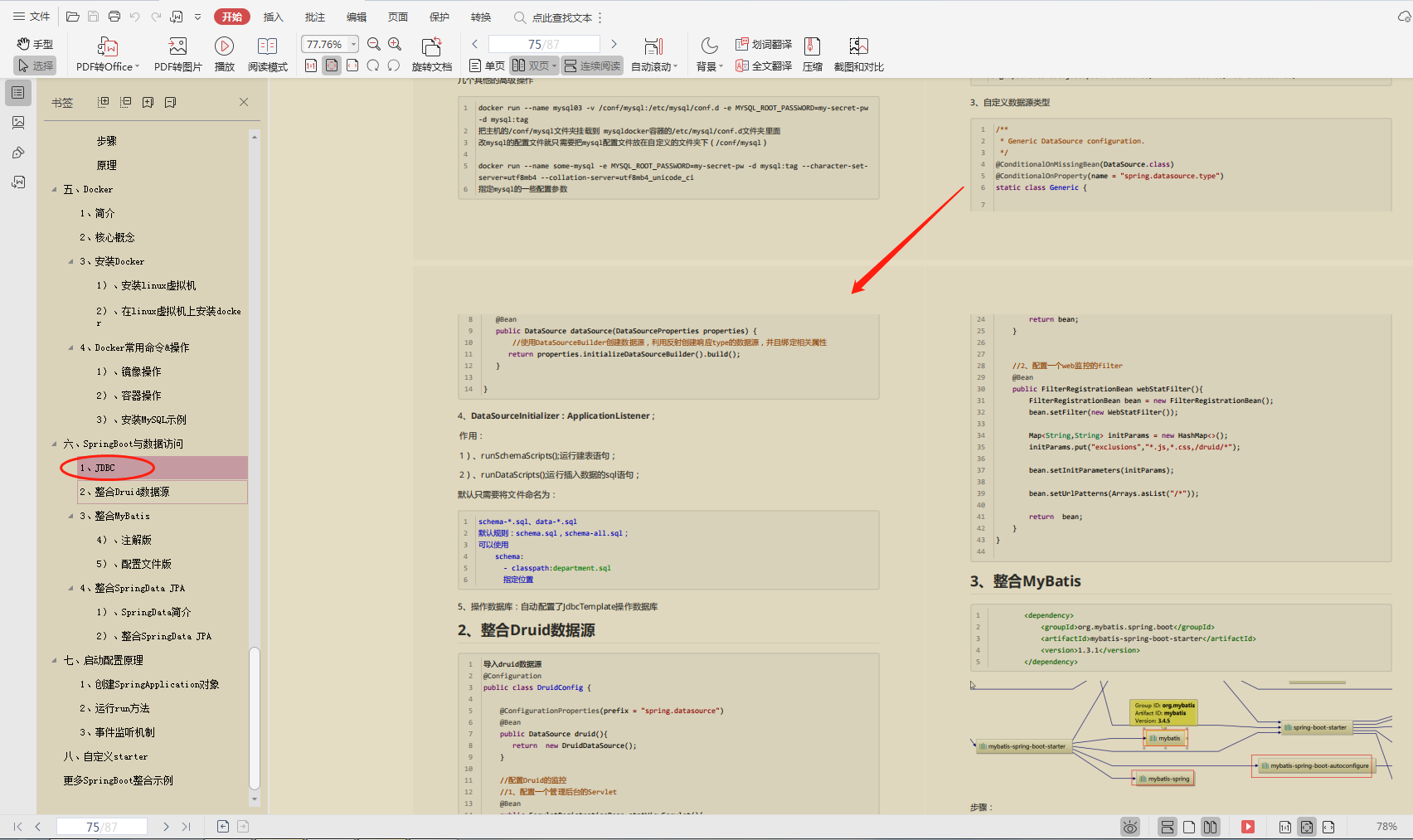Switch to 单页 single page view
The height and width of the screenshot is (840, 1413).
487,66
